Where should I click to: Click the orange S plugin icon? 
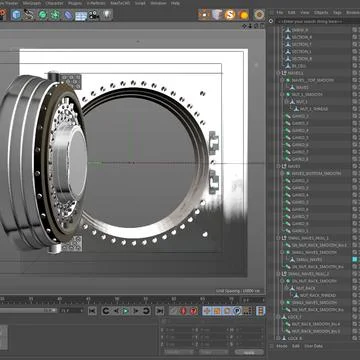click(x=230, y=14)
